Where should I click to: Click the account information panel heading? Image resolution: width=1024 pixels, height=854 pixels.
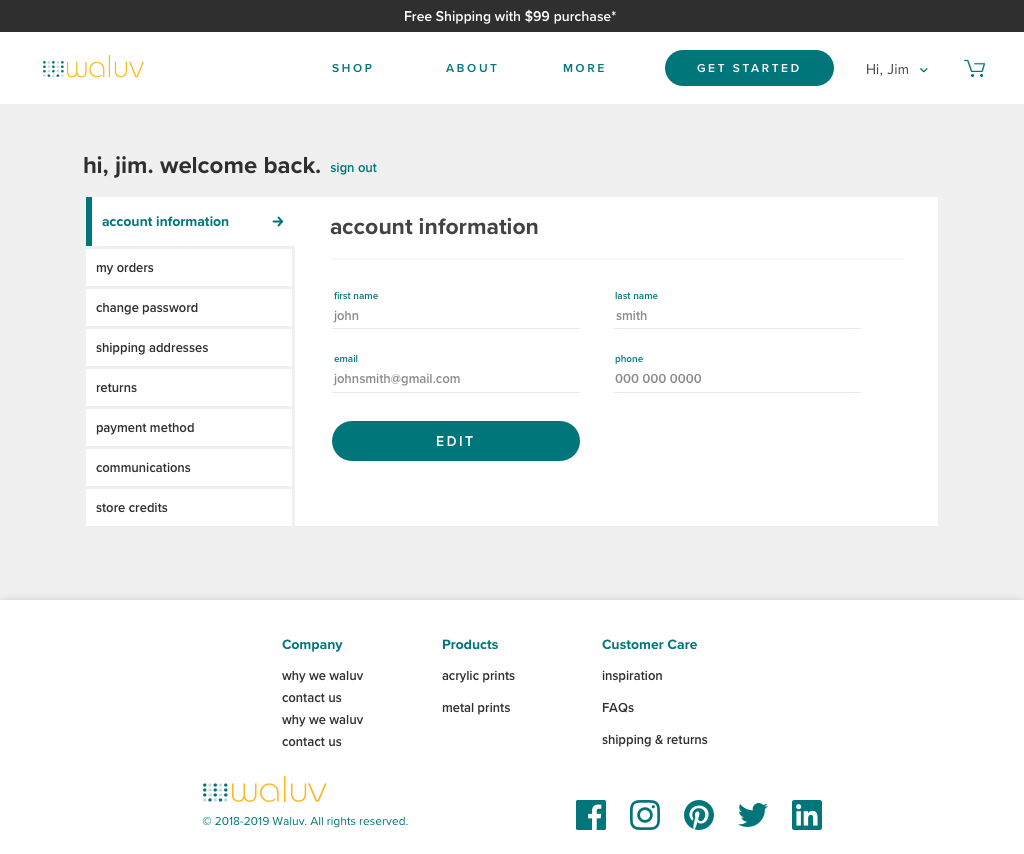(434, 227)
